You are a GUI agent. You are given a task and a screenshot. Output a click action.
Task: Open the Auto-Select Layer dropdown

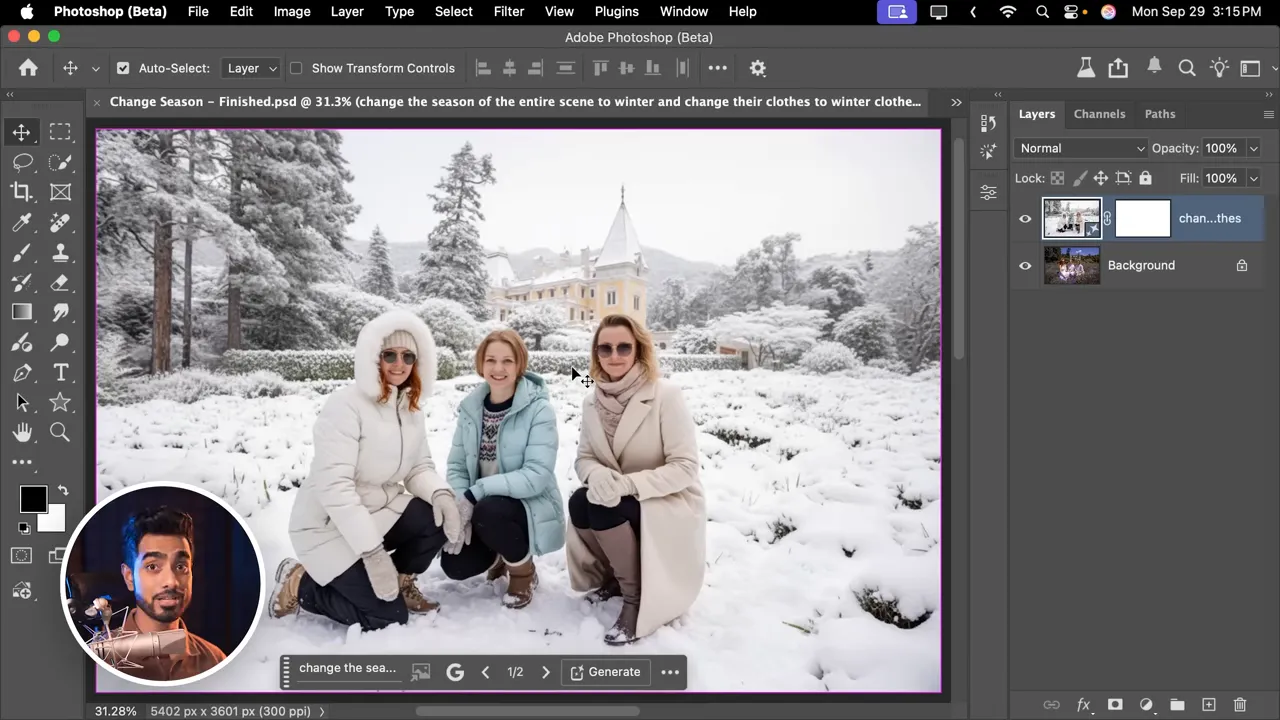point(250,68)
